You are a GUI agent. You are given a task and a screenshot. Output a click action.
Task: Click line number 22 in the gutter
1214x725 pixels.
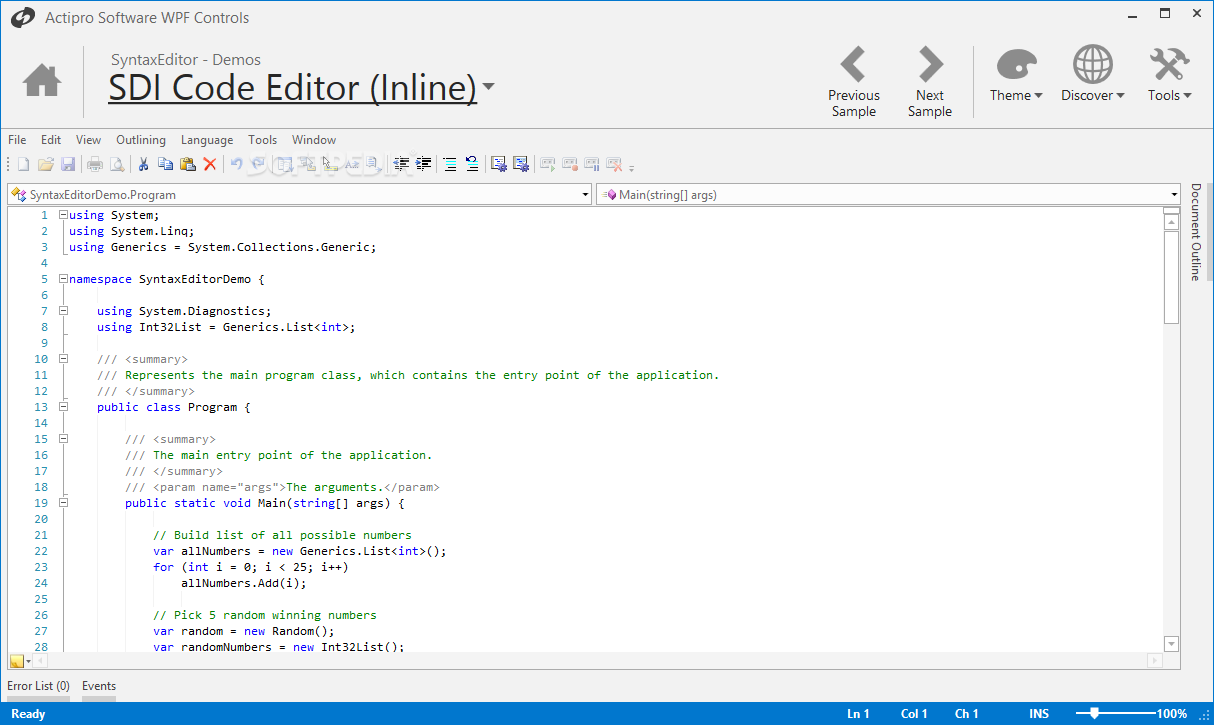tap(41, 551)
